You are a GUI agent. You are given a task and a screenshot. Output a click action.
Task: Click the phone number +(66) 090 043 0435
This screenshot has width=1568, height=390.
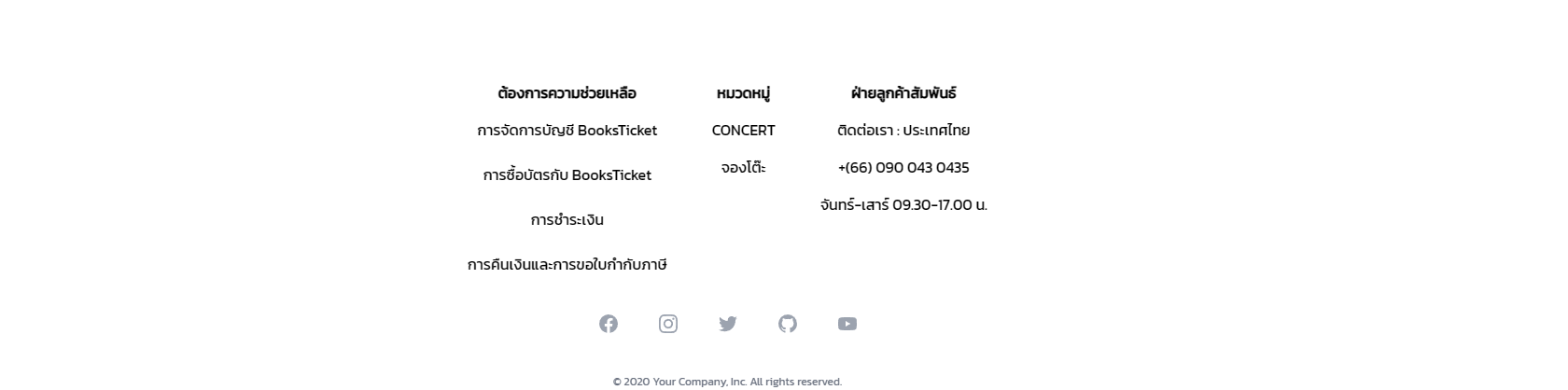903,168
